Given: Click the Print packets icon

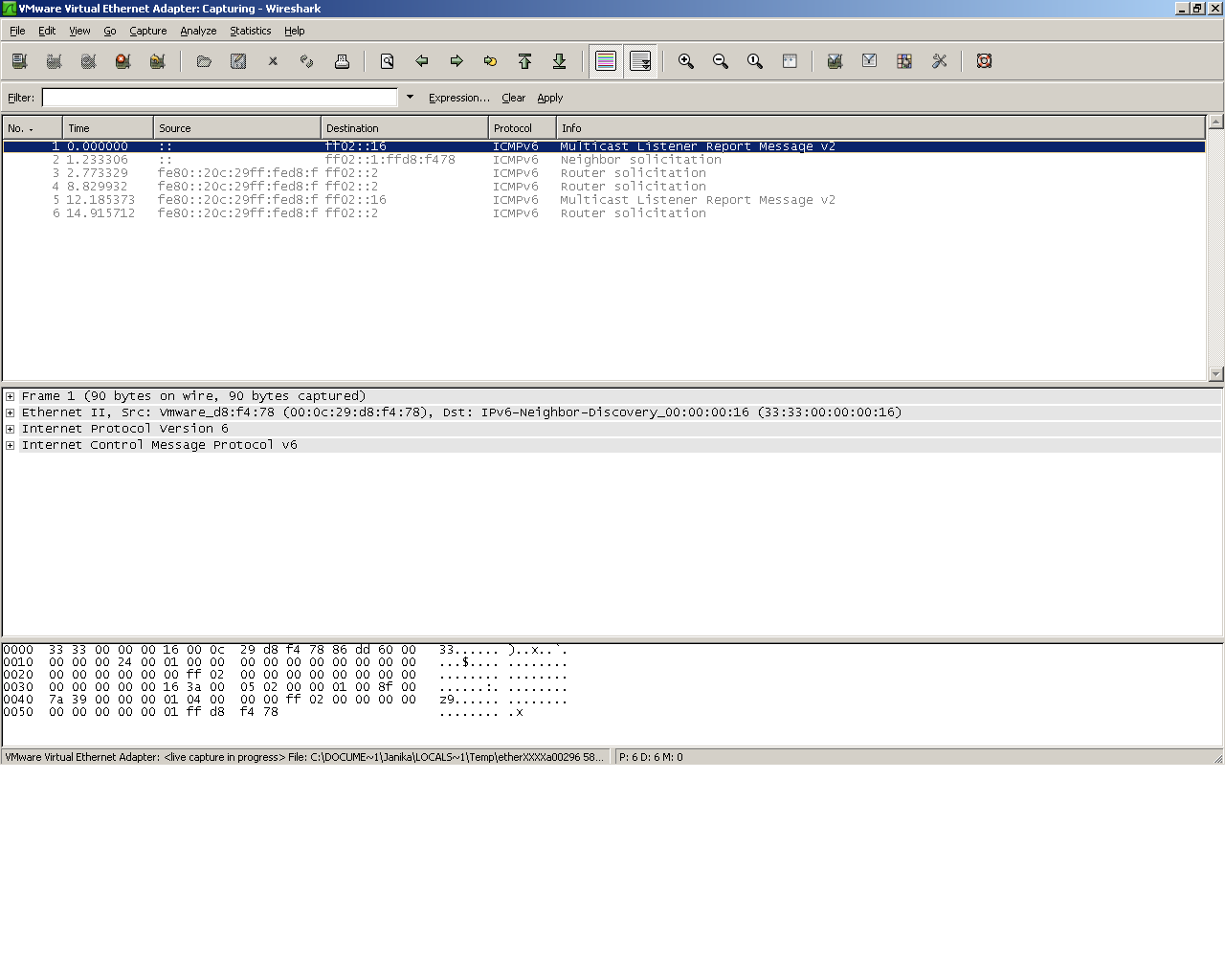Looking at the screenshot, I should click(342, 61).
